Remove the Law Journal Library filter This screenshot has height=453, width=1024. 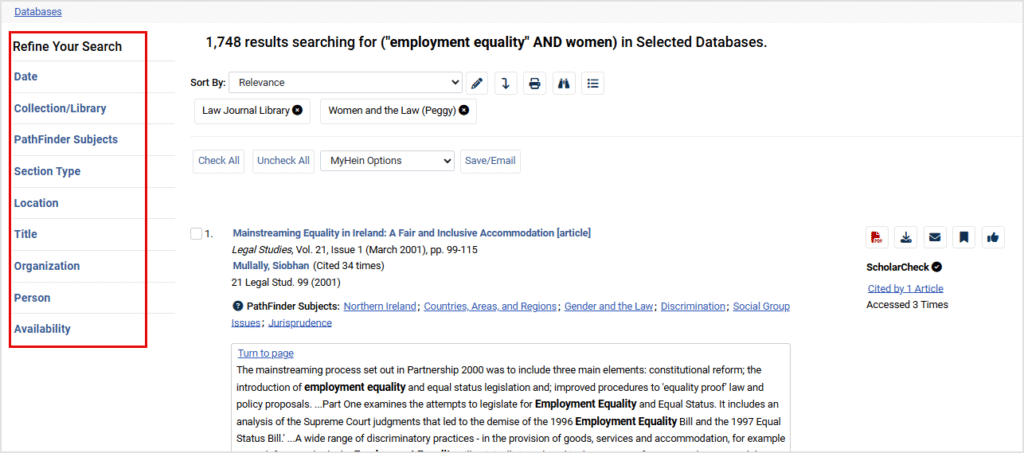297,110
